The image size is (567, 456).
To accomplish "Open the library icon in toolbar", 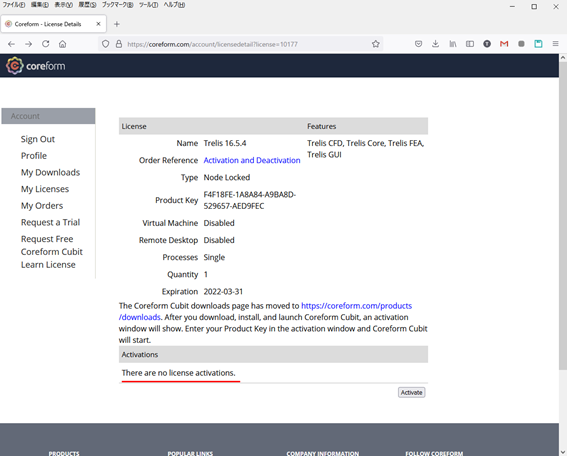I will 453,44.
